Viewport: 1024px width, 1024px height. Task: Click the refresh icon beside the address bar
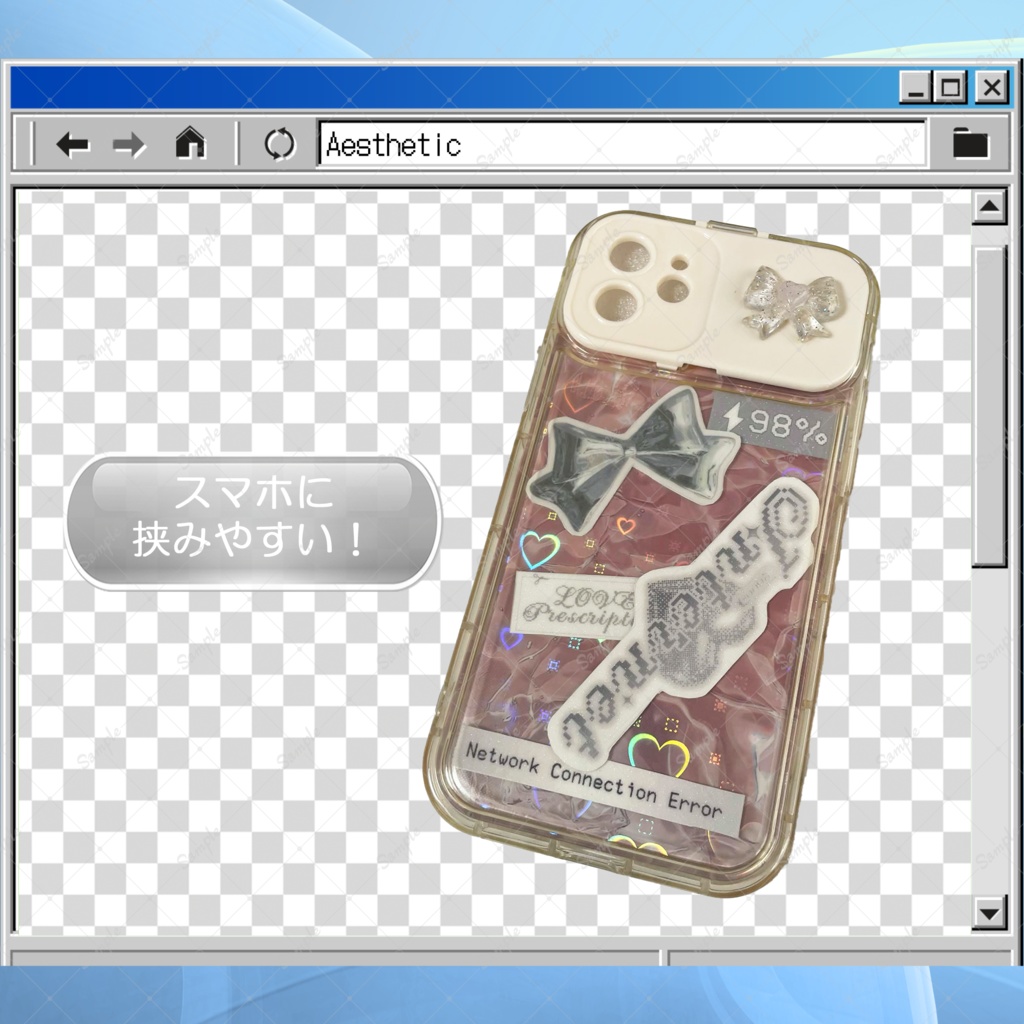point(281,144)
